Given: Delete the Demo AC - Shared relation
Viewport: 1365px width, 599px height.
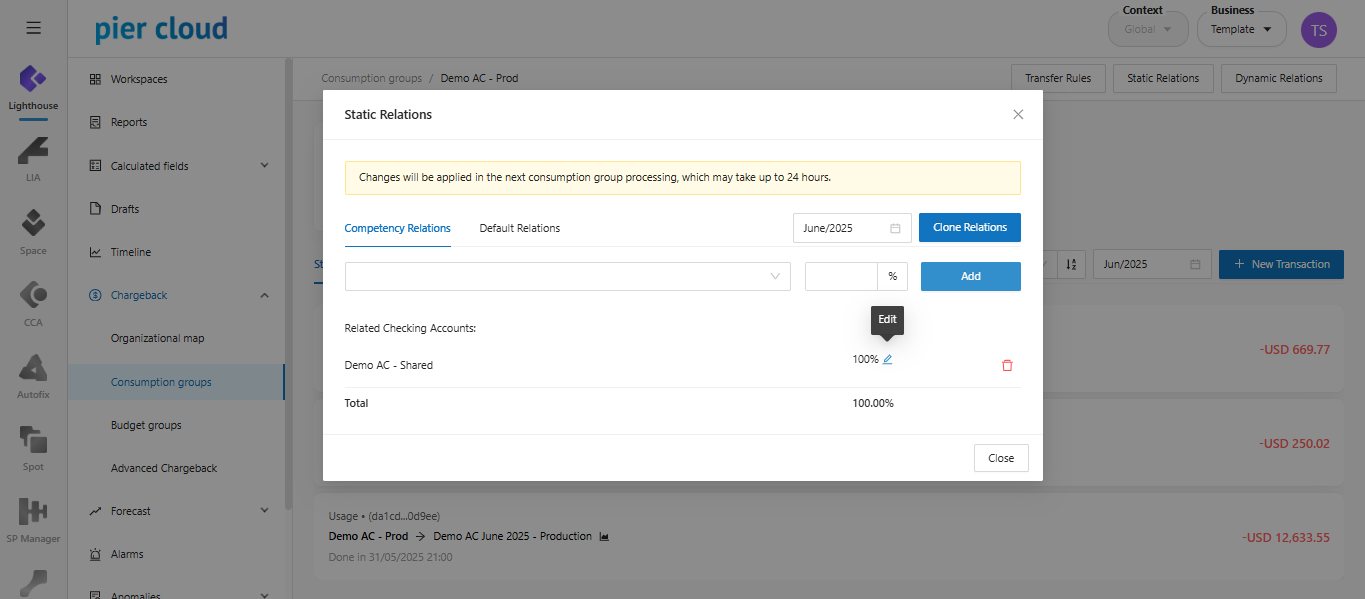Looking at the screenshot, I should pyautogui.click(x=1007, y=366).
